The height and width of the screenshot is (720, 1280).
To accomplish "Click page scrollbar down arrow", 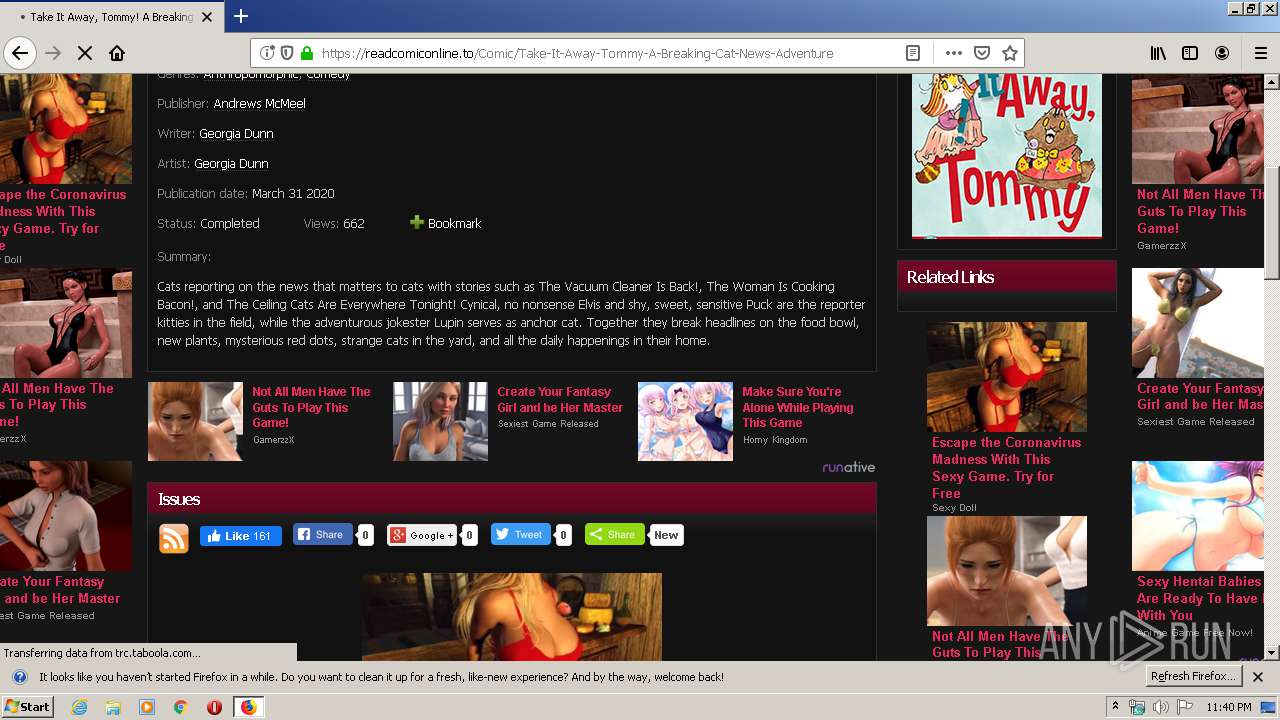I will (x=1271, y=653).
